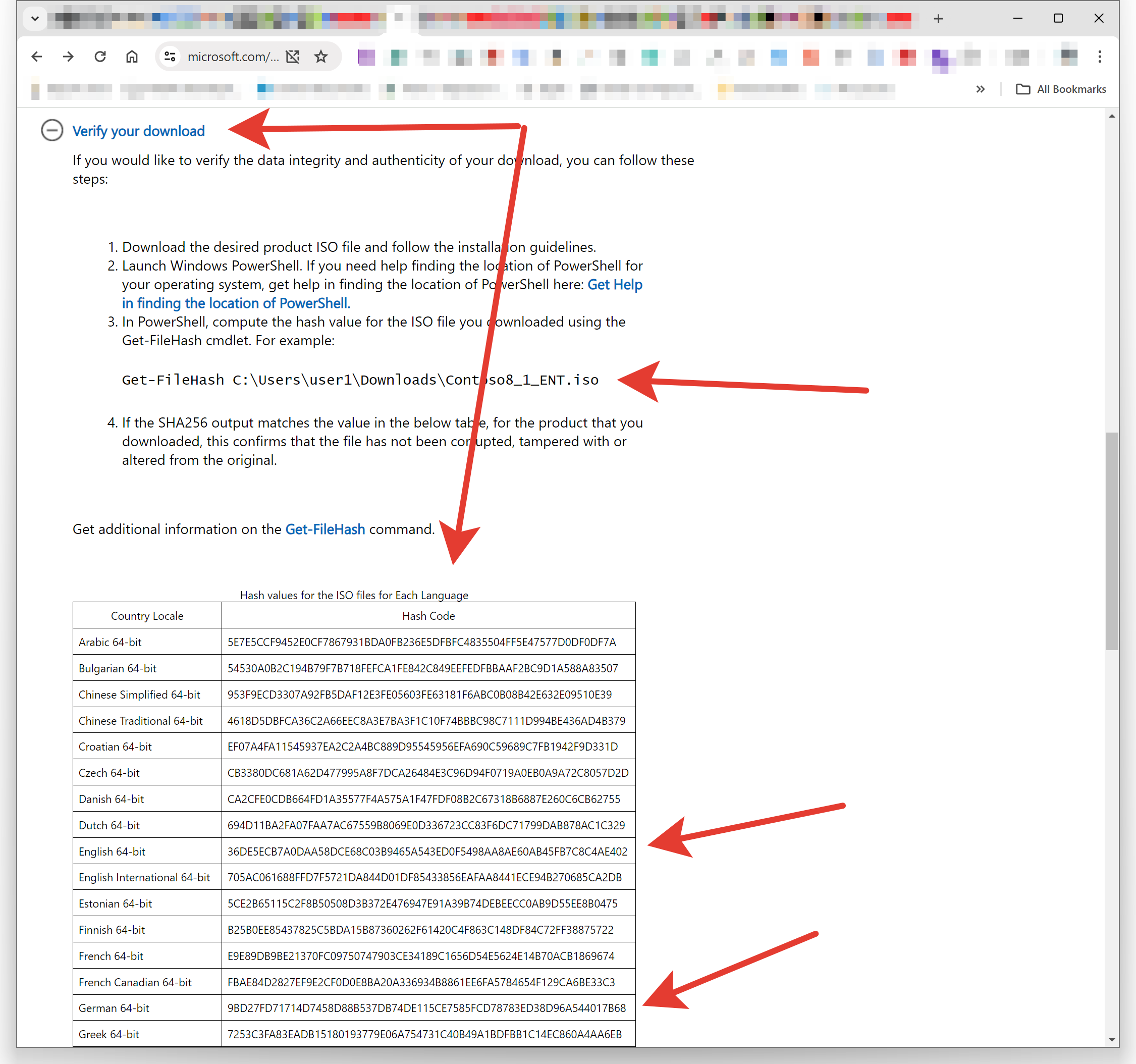Click the table caption Hash values for ISO files
Screen dimensions: 1136x1064
(354, 595)
